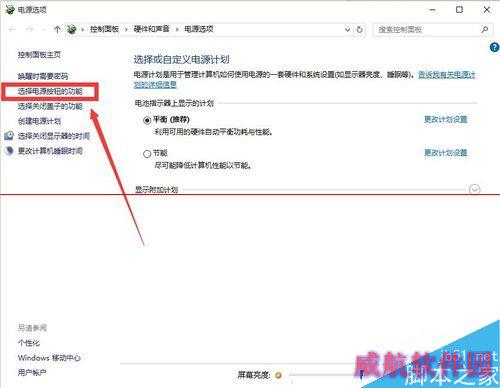Image resolution: width=500 pixels, height=388 pixels.
Task: Click the power options title bar icon
Action: pyautogui.click(x=10, y=10)
